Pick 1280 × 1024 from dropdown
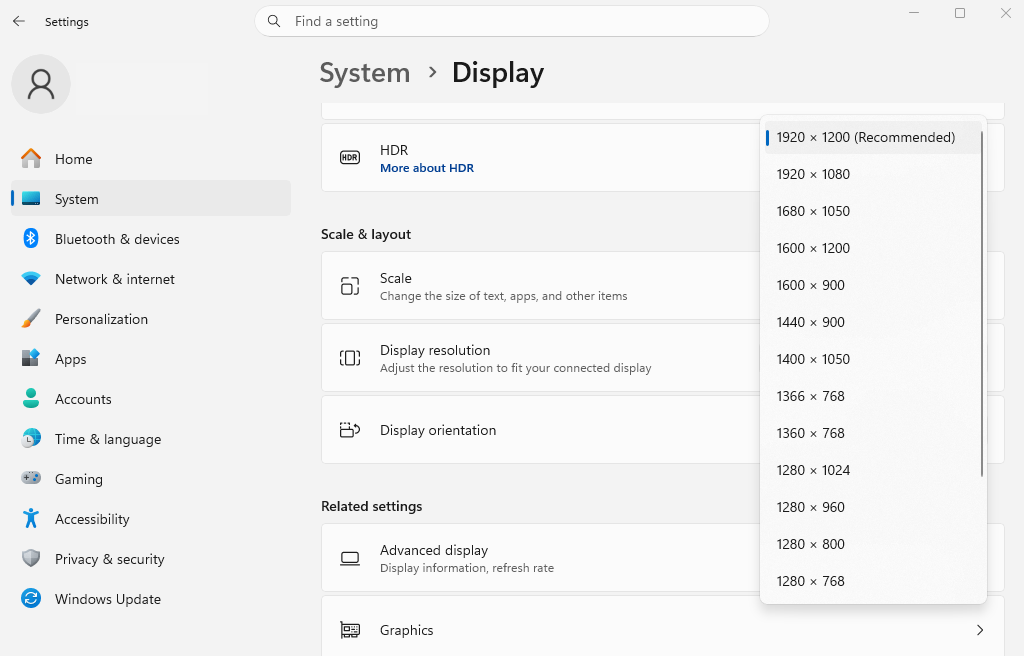1024x656 pixels. 873,470
